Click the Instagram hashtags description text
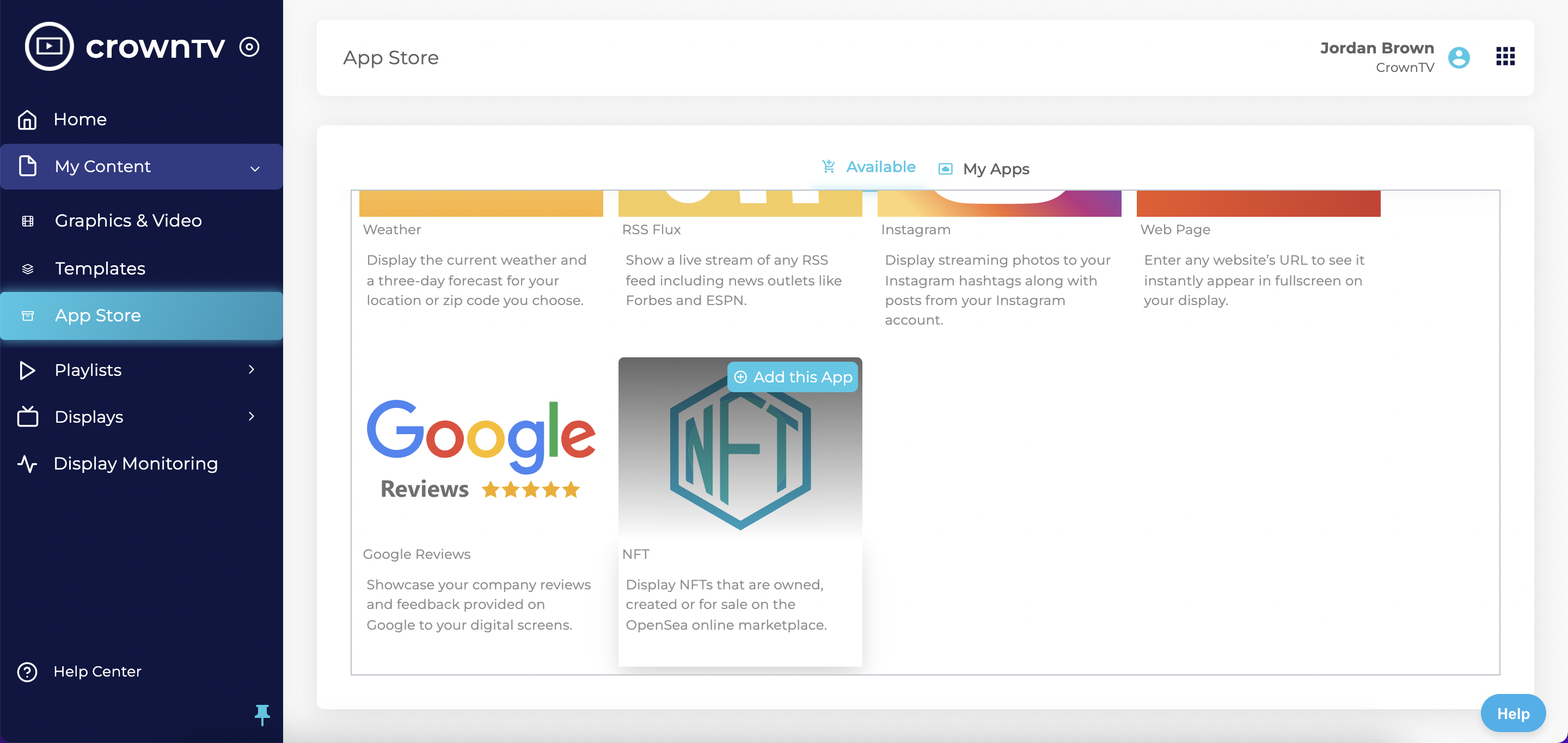1568x743 pixels. (997, 290)
